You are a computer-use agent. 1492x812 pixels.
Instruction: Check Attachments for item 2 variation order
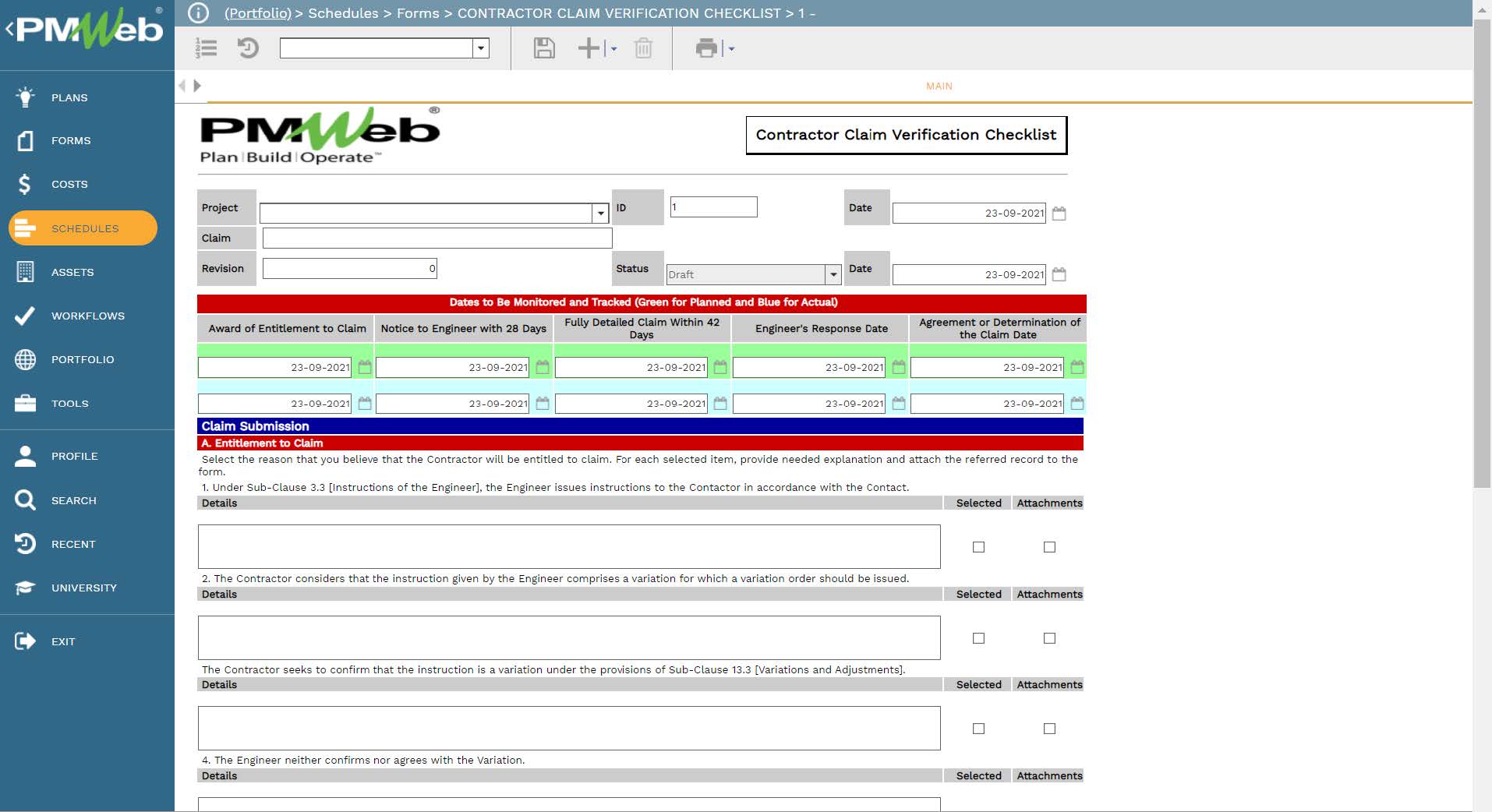pos(1049,638)
